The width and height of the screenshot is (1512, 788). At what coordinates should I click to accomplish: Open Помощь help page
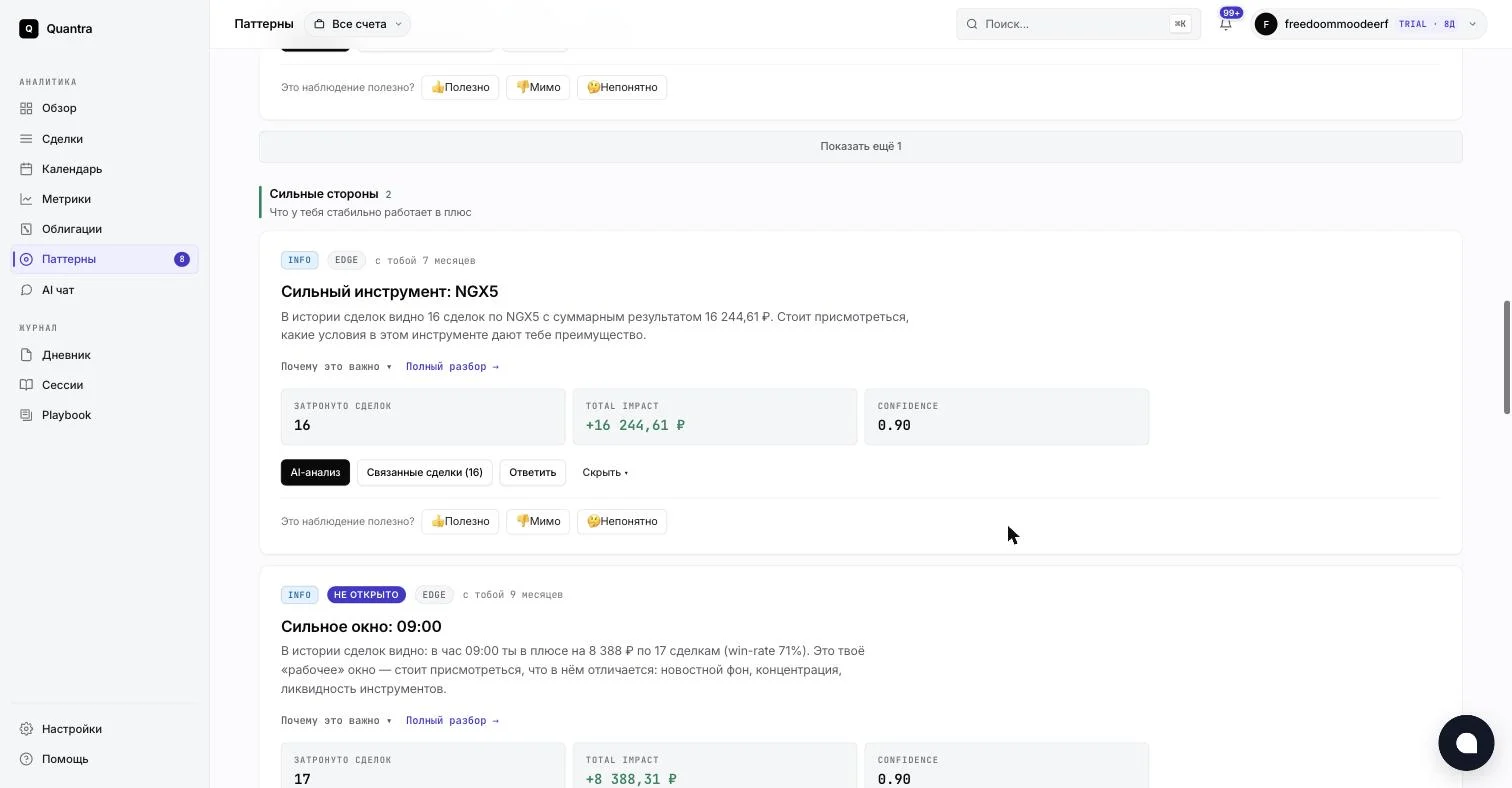pyautogui.click(x=105, y=759)
